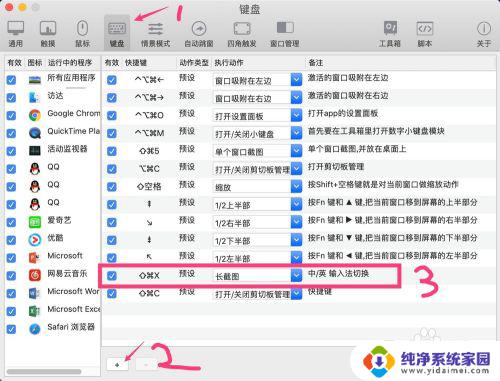The image size is (500, 381).
Task: Select the 单个窗口截图,并放在桌面上 note cell
Action: (x=357, y=149)
